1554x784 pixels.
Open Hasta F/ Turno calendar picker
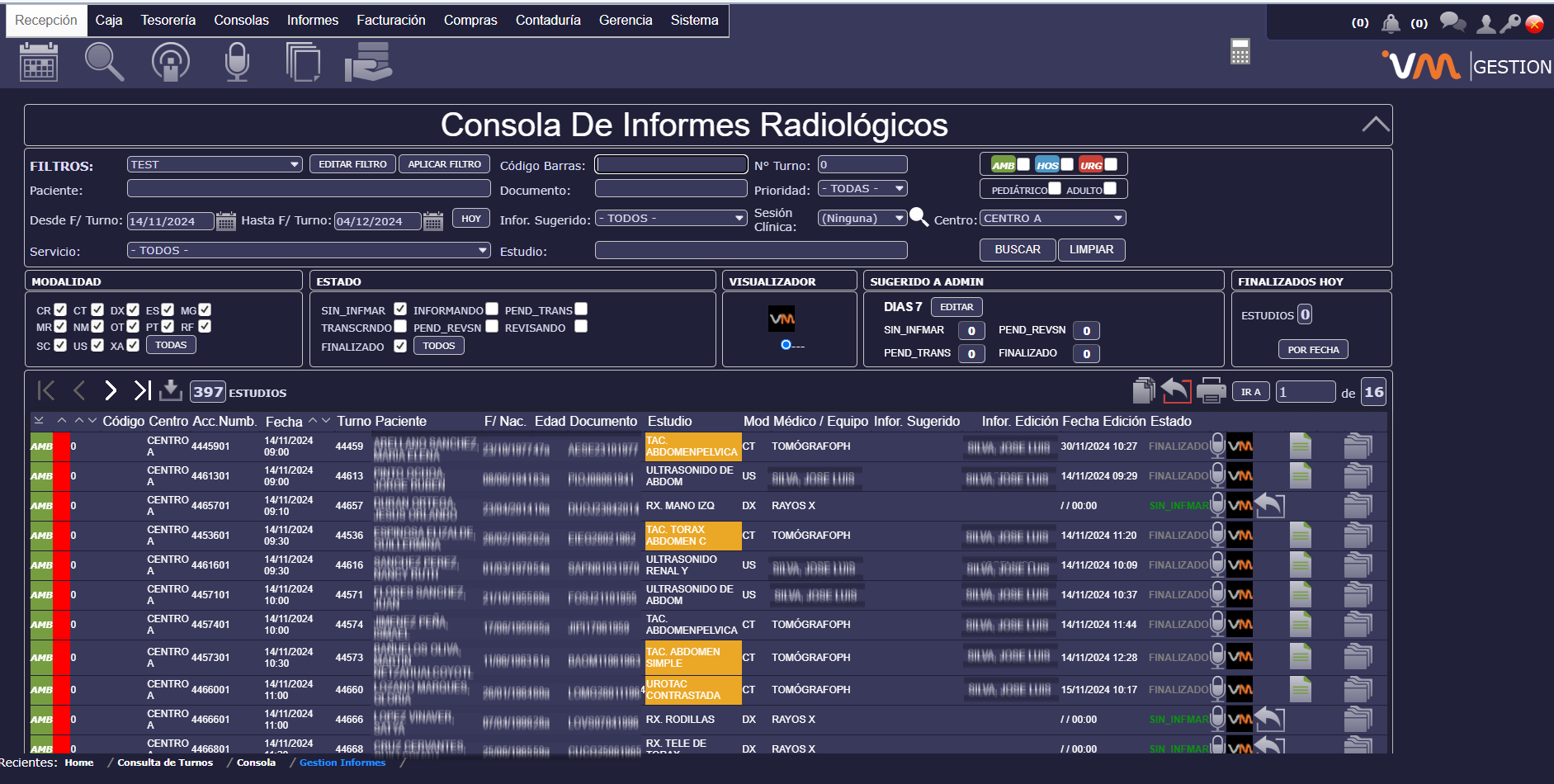click(433, 221)
